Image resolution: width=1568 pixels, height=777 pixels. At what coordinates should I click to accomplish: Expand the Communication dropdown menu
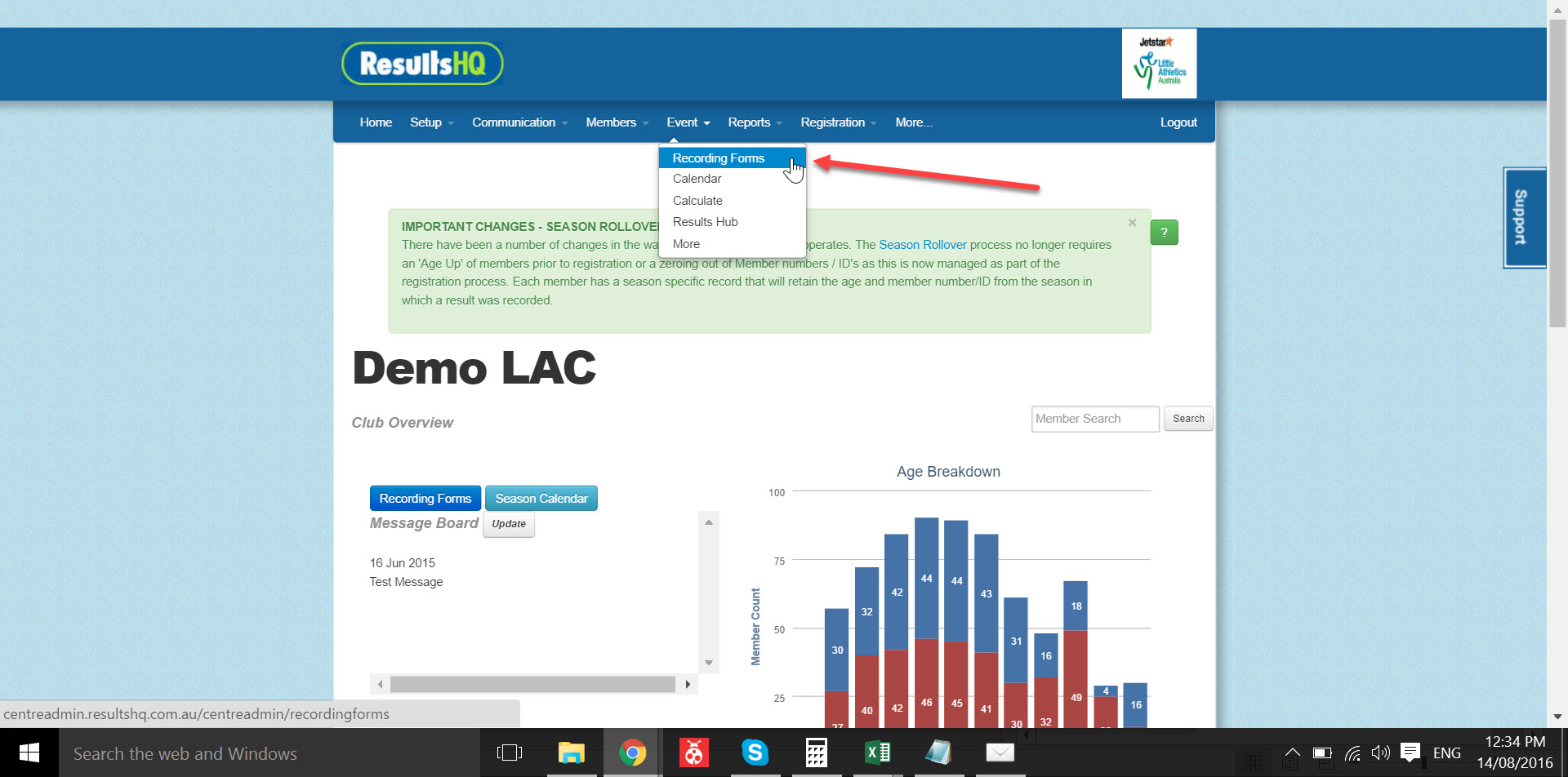click(x=519, y=122)
